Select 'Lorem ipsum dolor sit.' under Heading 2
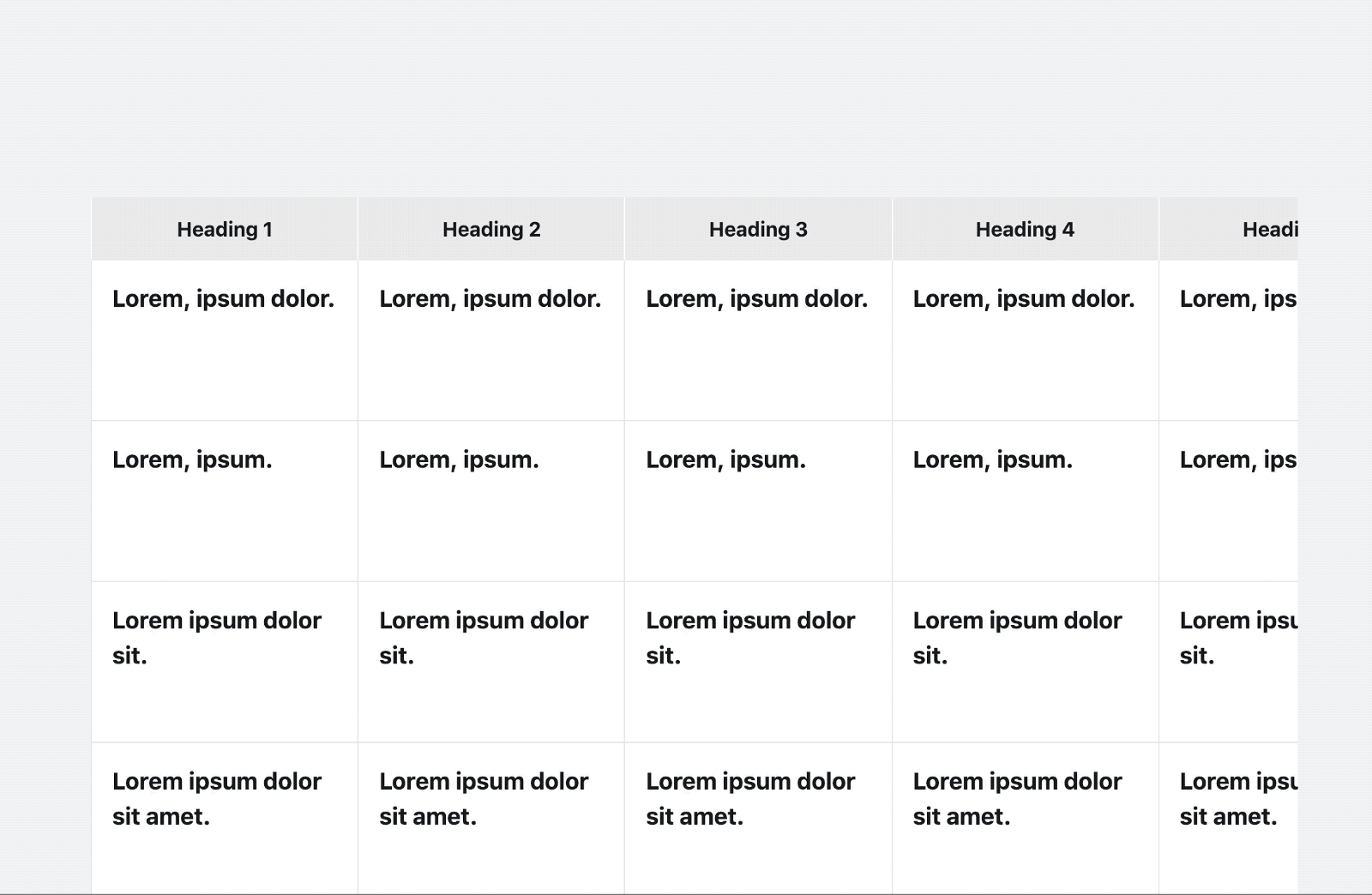1372x895 pixels. coord(483,638)
